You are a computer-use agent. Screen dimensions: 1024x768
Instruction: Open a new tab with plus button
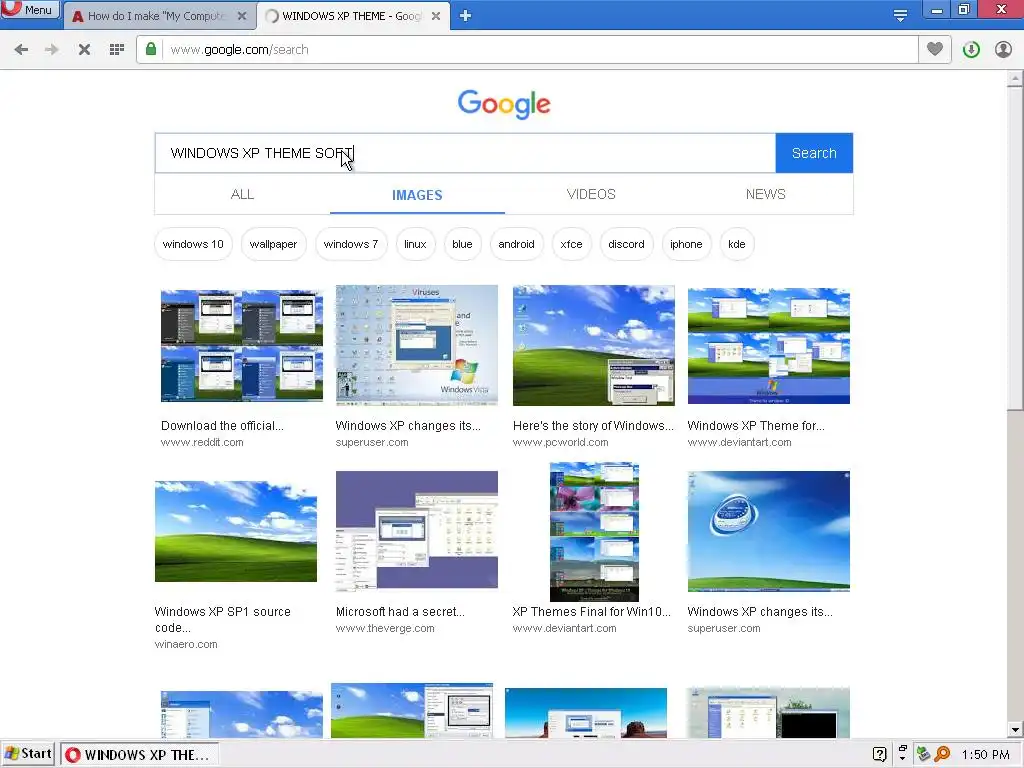click(x=465, y=16)
